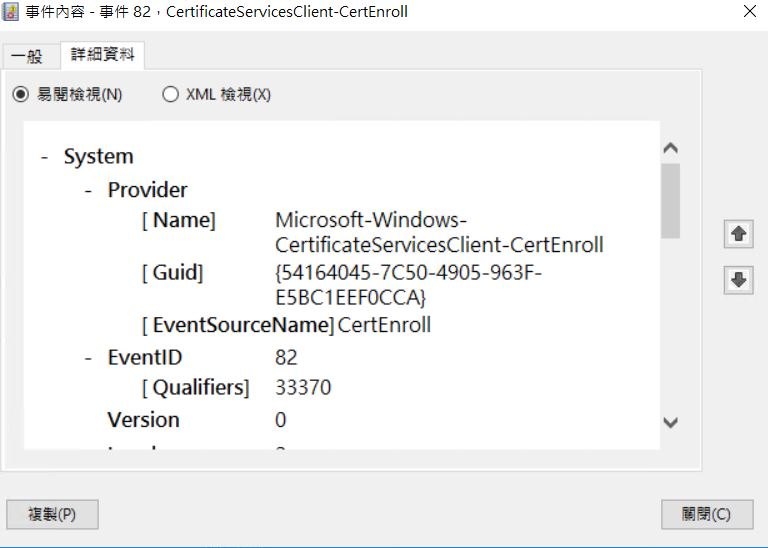Select the Version tree entry

(x=144, y=420)
